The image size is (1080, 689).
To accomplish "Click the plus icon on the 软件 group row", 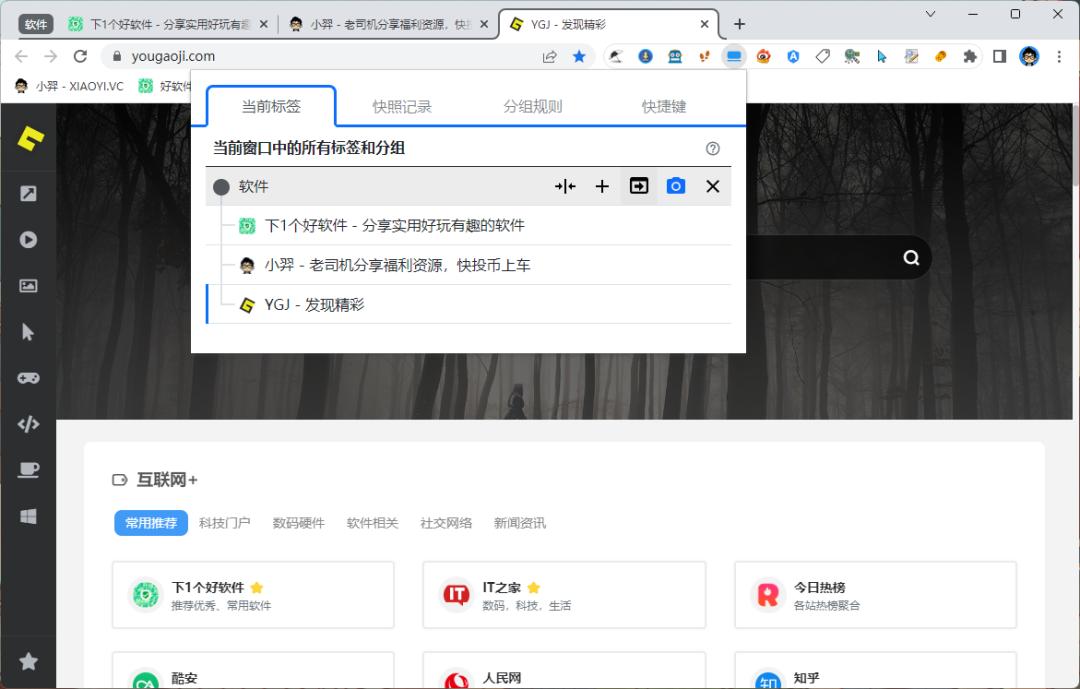I will coord(602,186).
